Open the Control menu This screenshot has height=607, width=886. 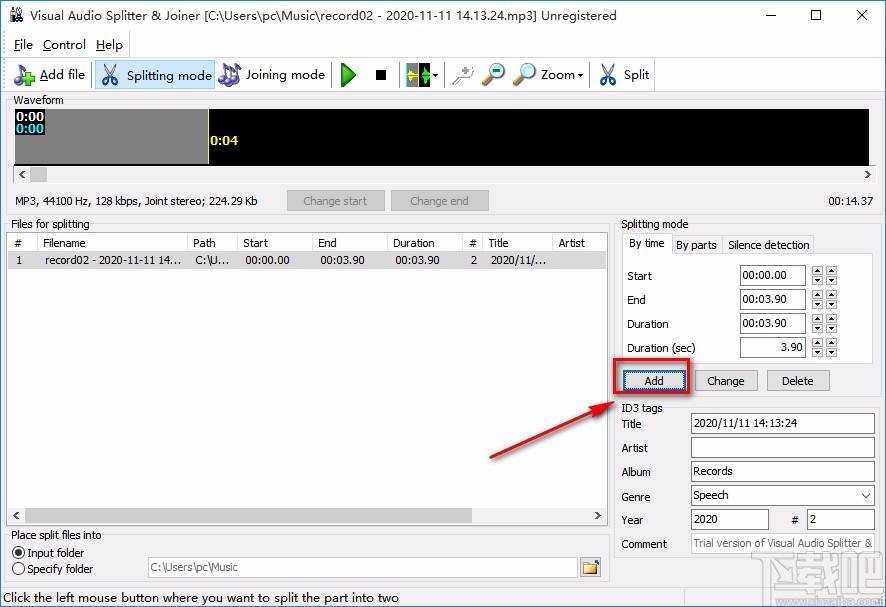(x=64, y=45)
